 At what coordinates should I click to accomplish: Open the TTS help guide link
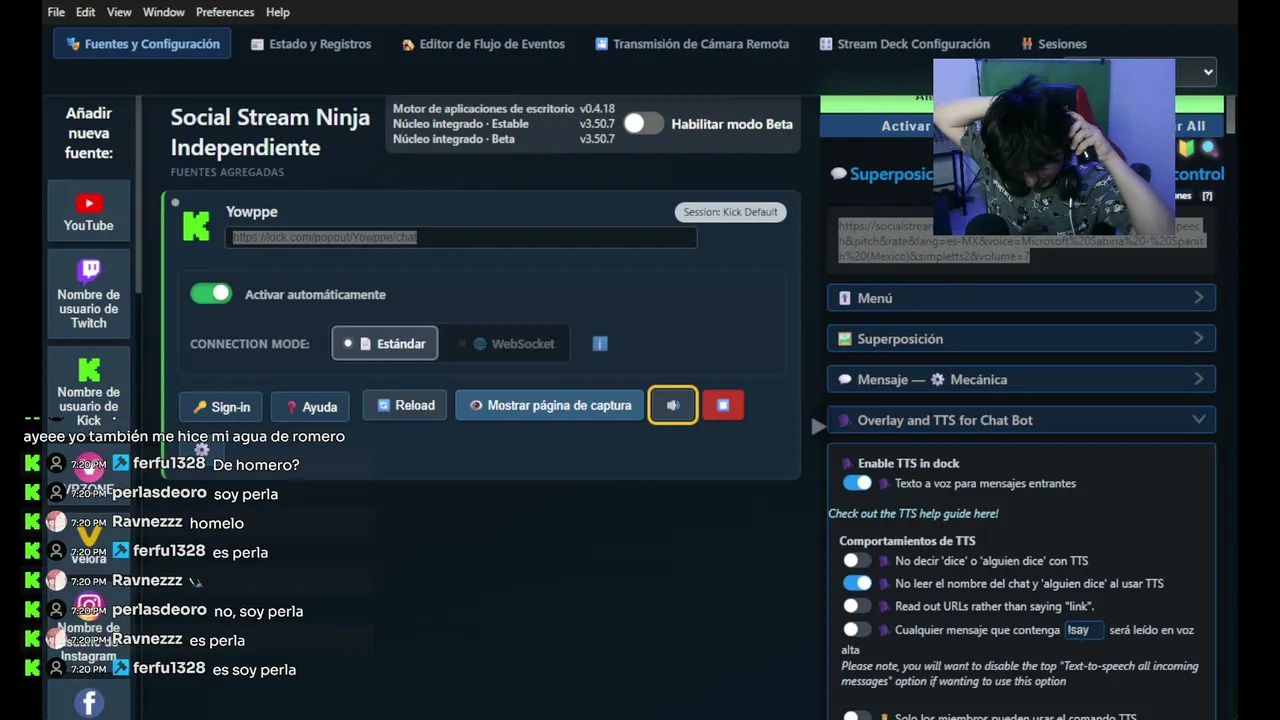[913, 513]
